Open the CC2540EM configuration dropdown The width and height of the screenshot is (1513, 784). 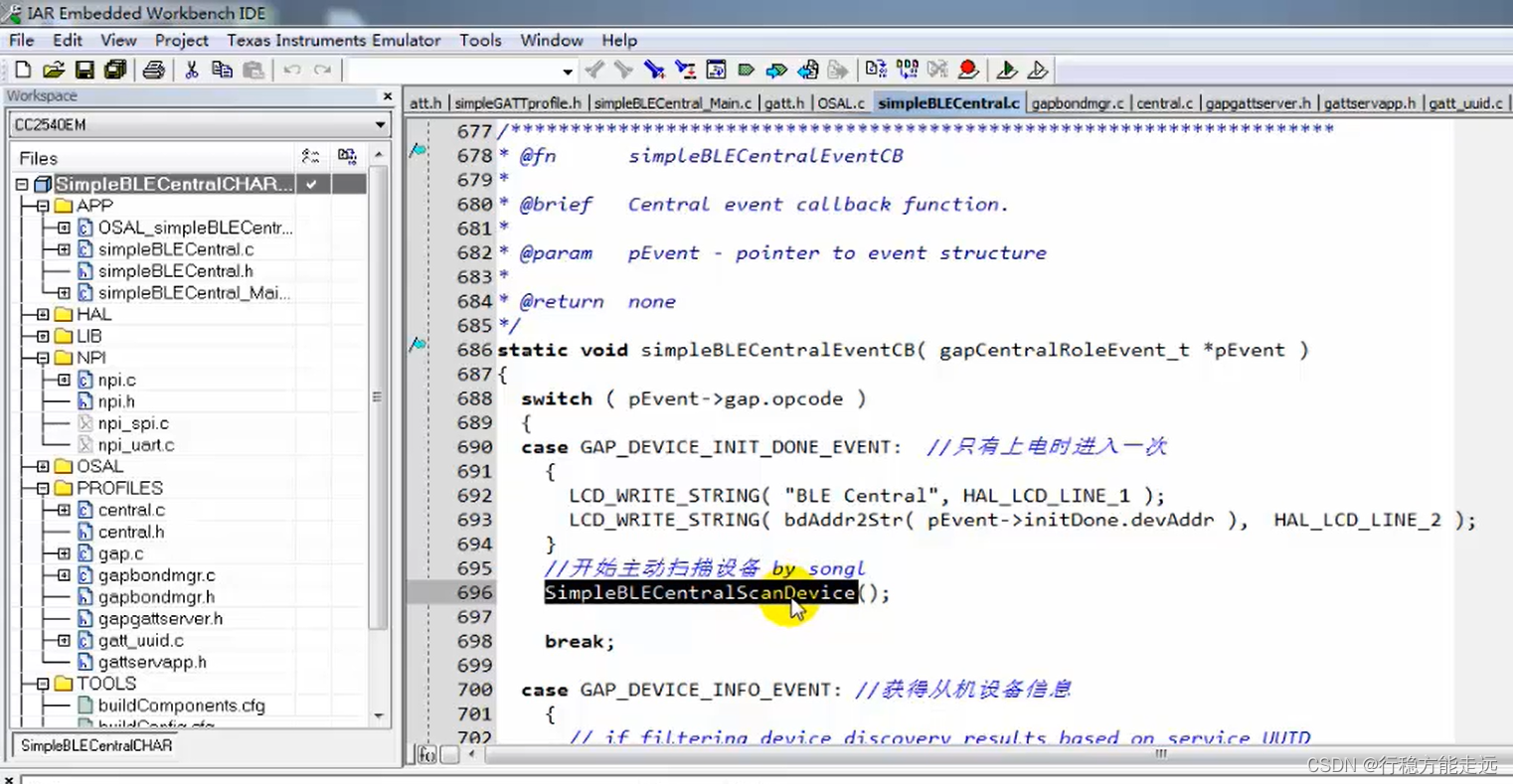pyautogui.click(x=381, y=125)
